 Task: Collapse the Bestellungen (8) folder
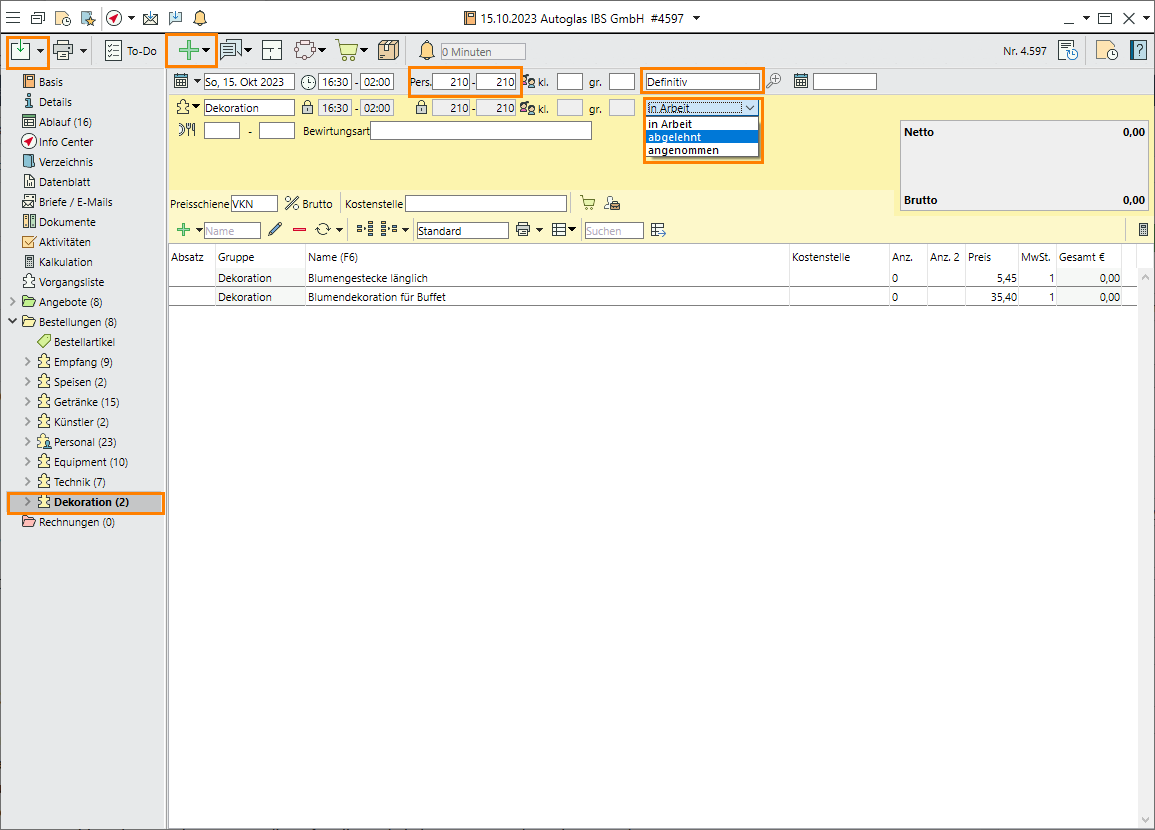click(x=13, y=322)
